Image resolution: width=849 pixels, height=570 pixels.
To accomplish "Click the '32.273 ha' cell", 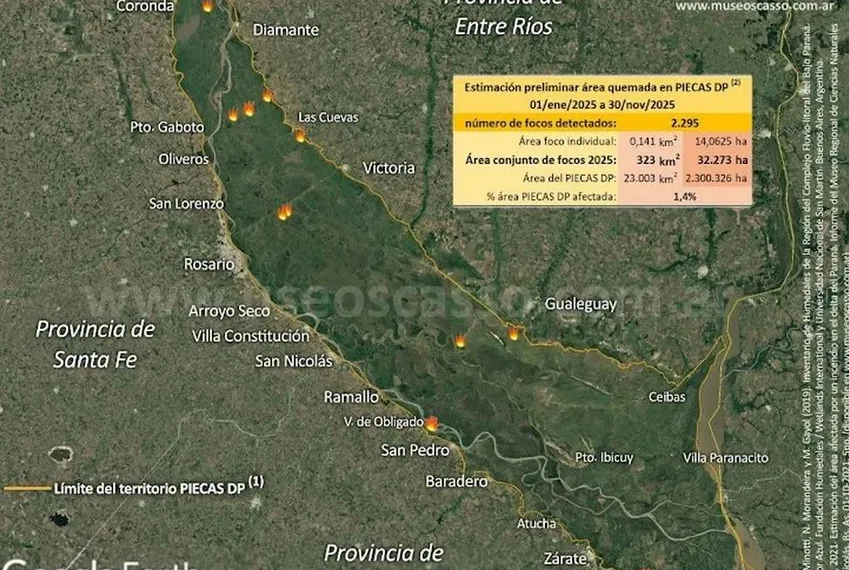I will click(722, 160).
